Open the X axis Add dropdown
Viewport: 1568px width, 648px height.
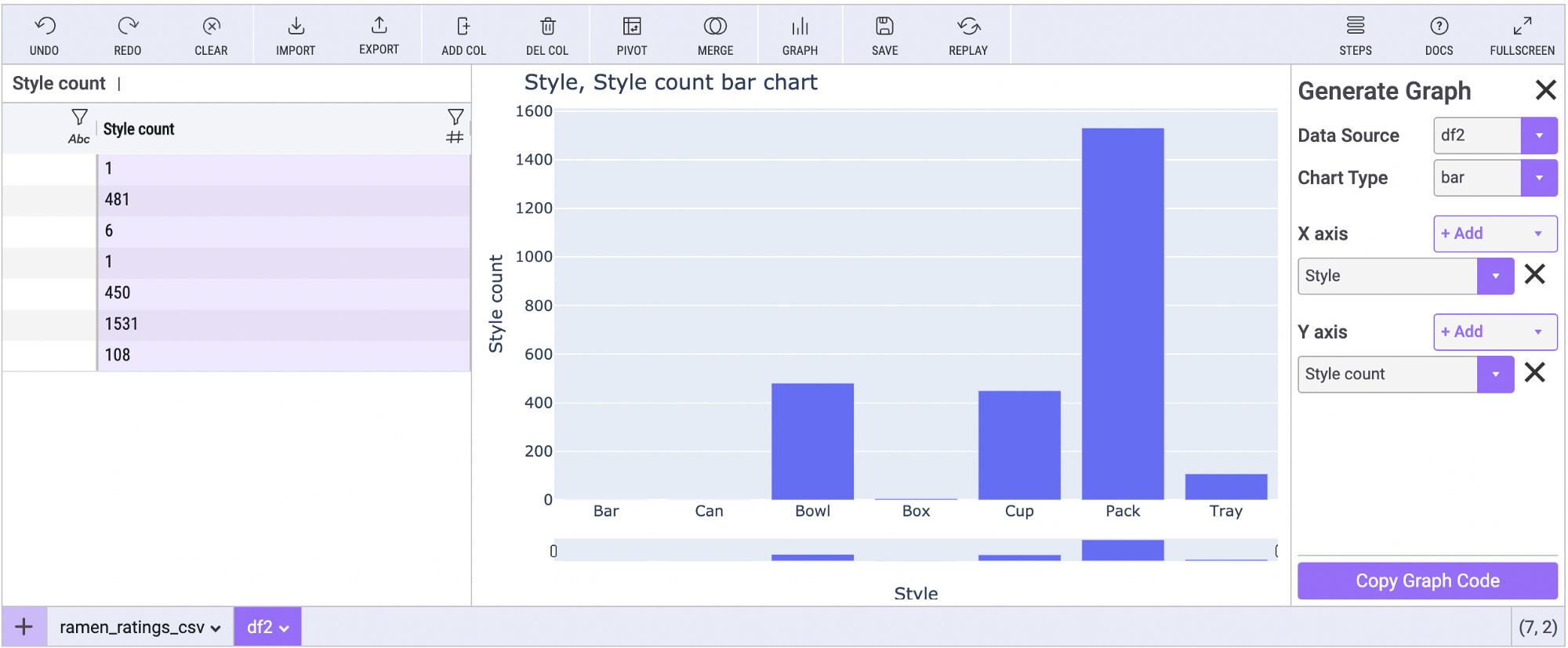[x=1495, y=233]
